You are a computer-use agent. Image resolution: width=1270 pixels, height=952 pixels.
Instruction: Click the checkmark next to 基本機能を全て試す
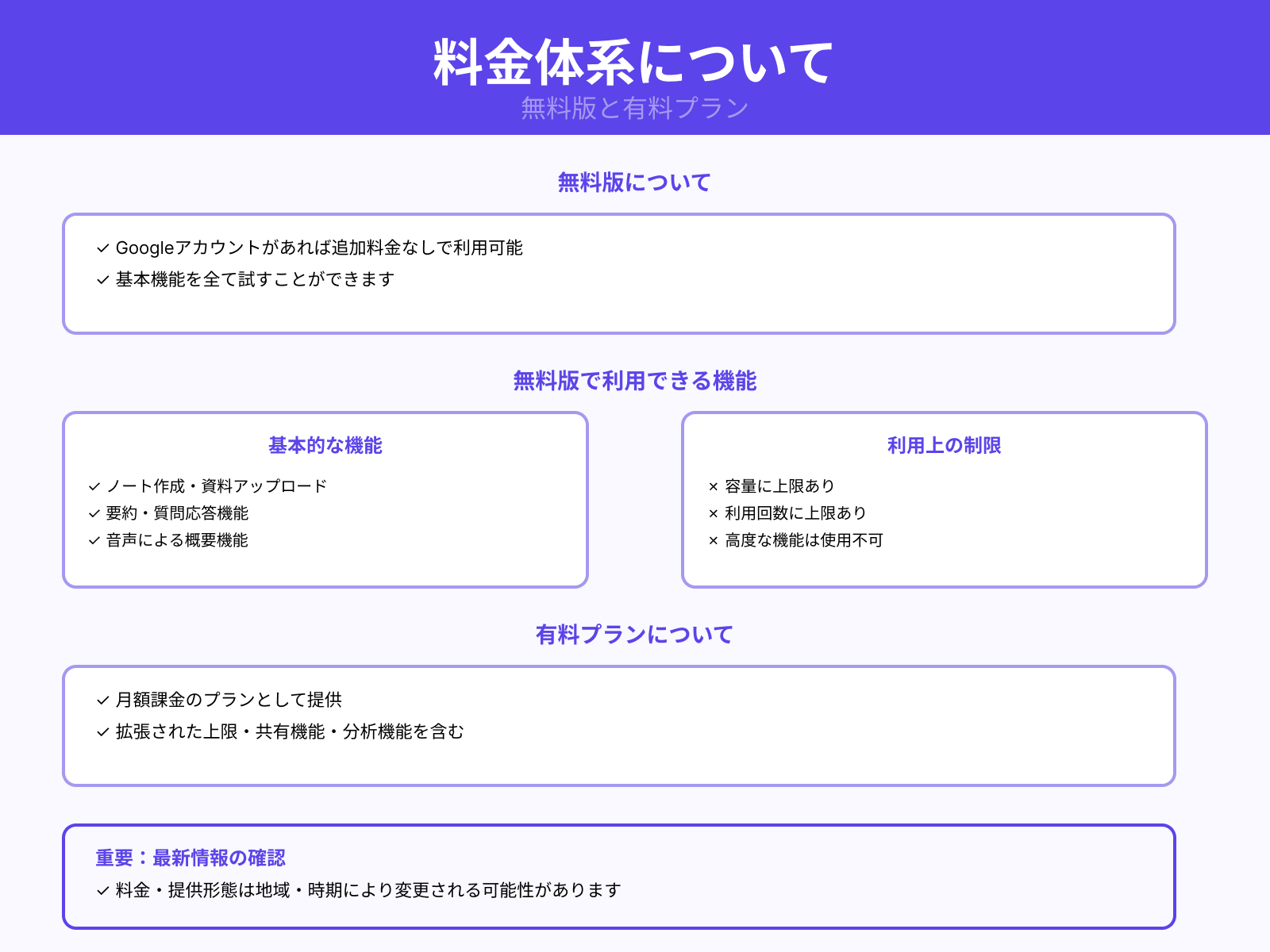point(102,279)
